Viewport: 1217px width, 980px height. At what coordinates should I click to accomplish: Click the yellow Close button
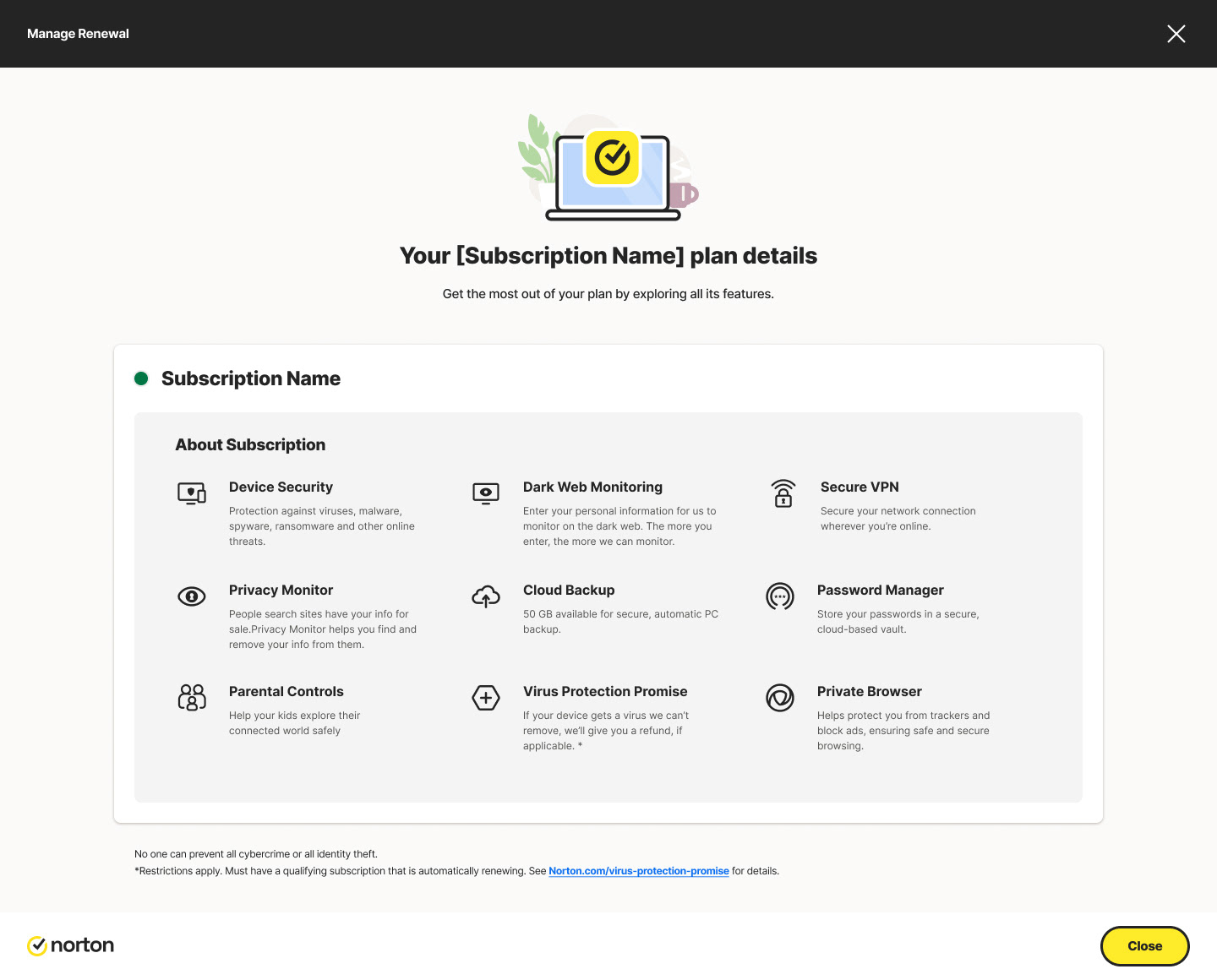coord(1145,946)
